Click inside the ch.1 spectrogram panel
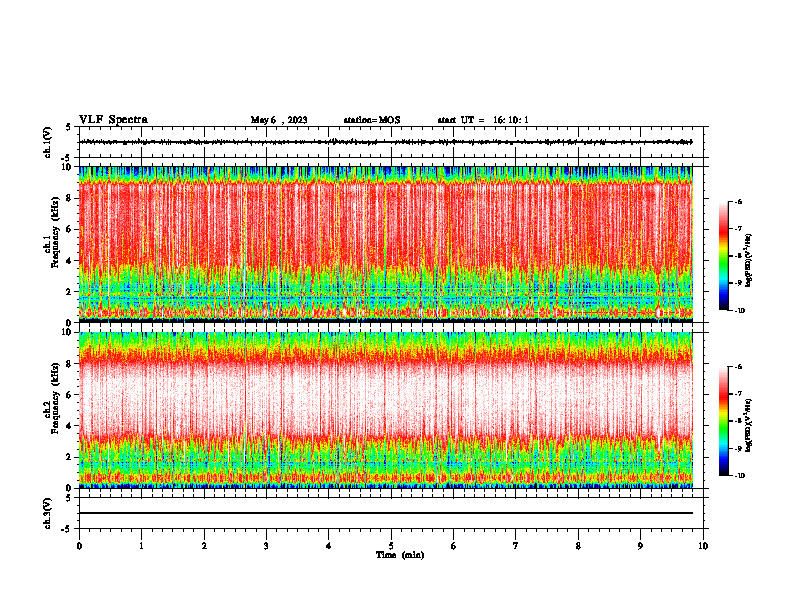This screenshot has width=792, height=612. (x=386, y=244)
